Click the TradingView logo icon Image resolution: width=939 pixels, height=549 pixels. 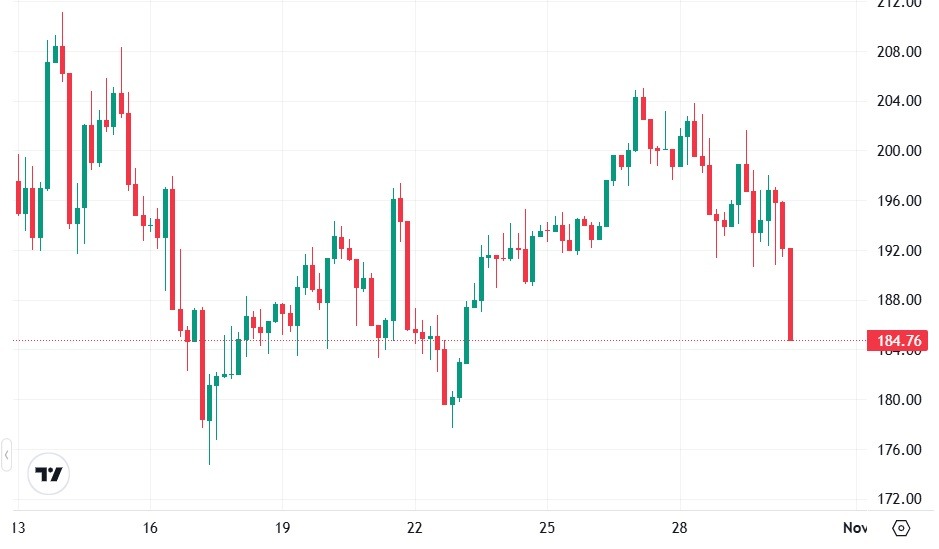click(48, 474)
